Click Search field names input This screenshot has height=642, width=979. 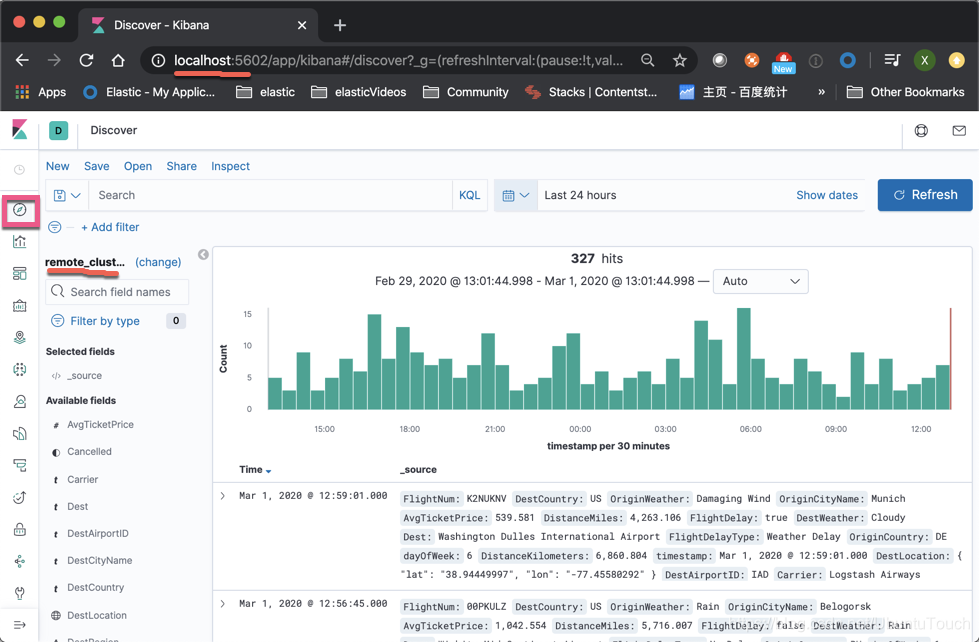click(117, 292)
